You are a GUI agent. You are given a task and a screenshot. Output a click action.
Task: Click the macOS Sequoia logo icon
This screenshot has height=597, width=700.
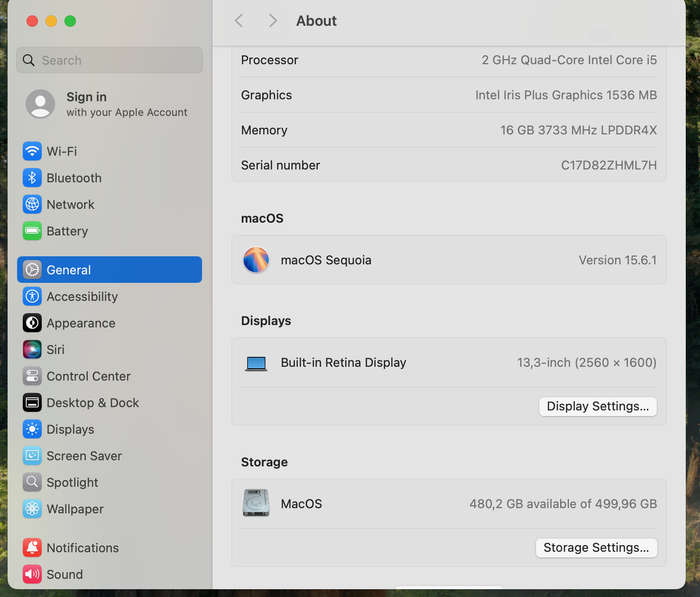(x=256, y=260)
